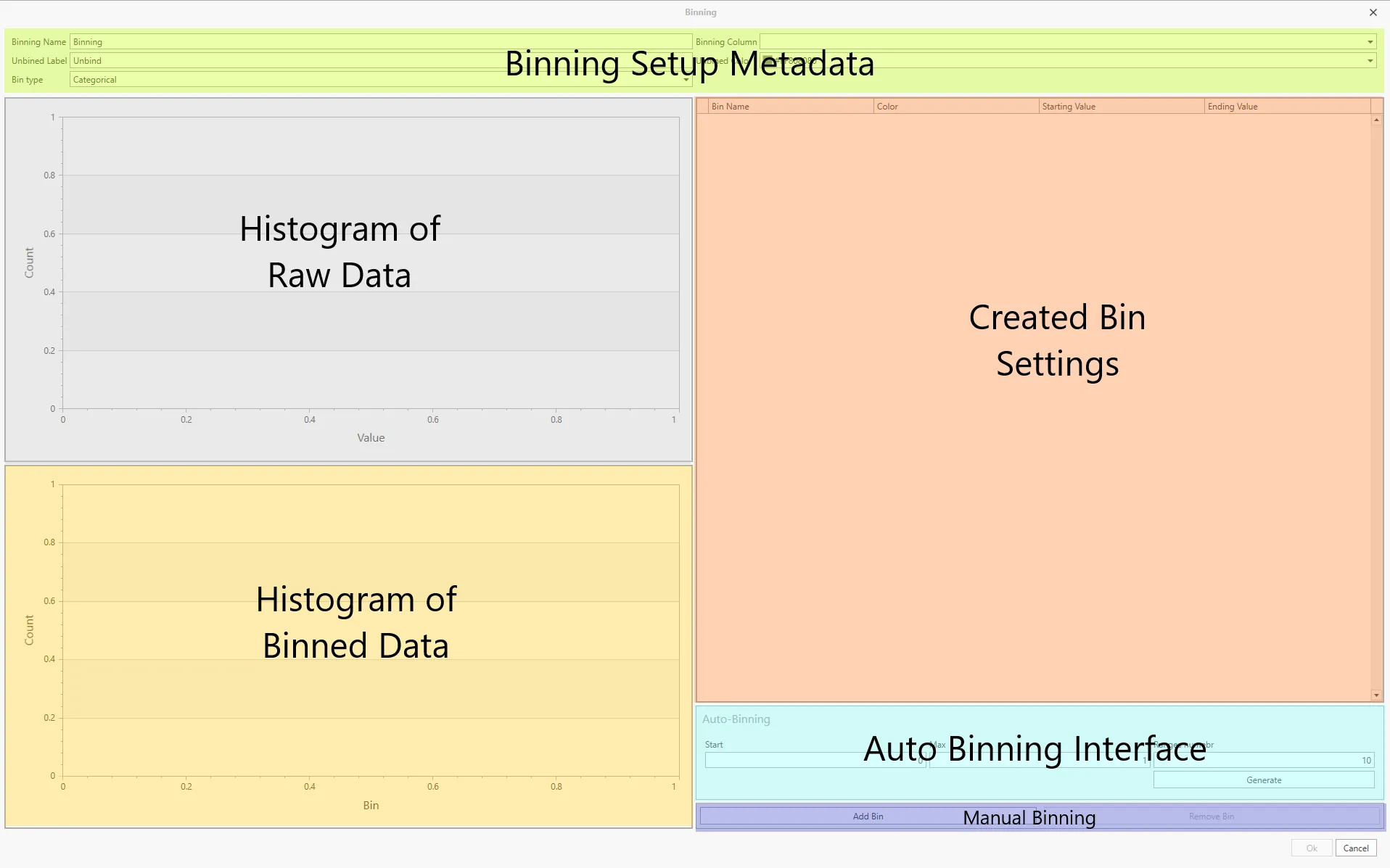
Task: Click the Auto-Binning Max value field
Action: [1040, 760]
